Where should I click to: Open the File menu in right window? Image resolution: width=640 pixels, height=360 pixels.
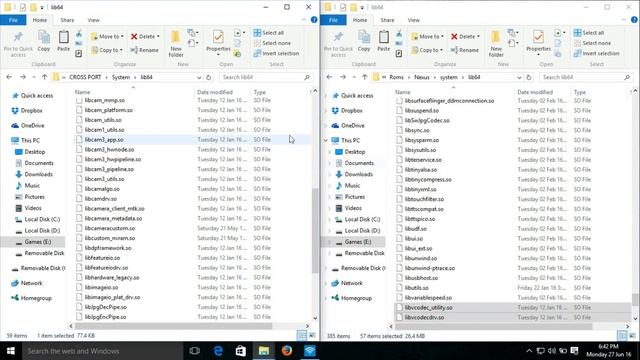point(333,20)
